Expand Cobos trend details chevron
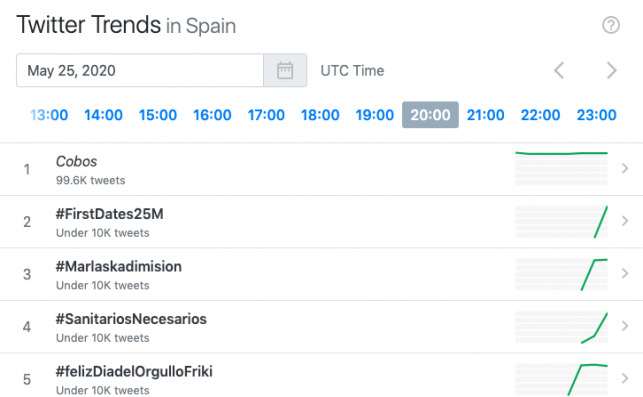This screenshot has width=643, height=397. (x=625, y=168)
